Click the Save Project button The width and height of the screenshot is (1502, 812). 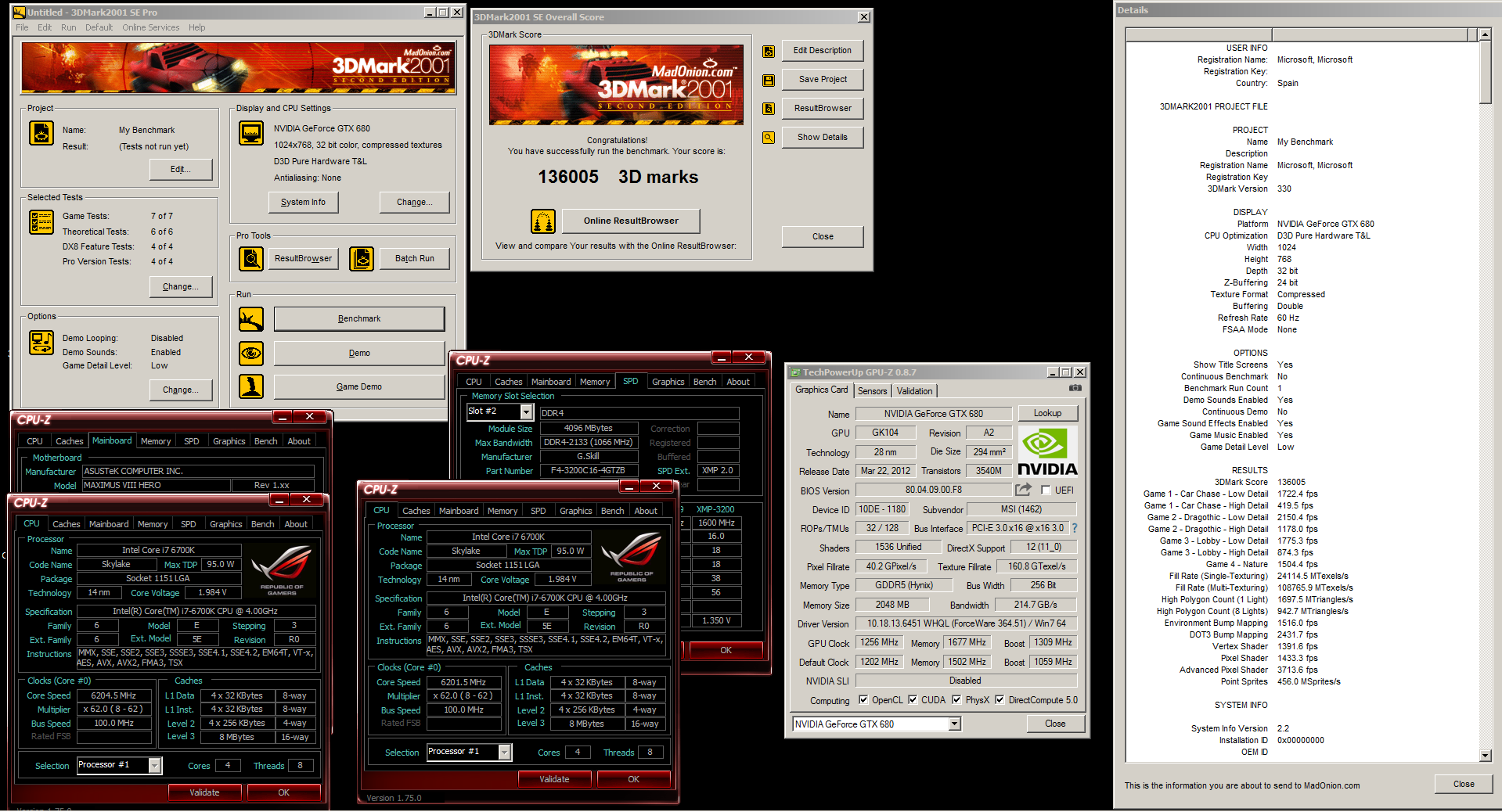pyautogui.click(x=823, y=79)
